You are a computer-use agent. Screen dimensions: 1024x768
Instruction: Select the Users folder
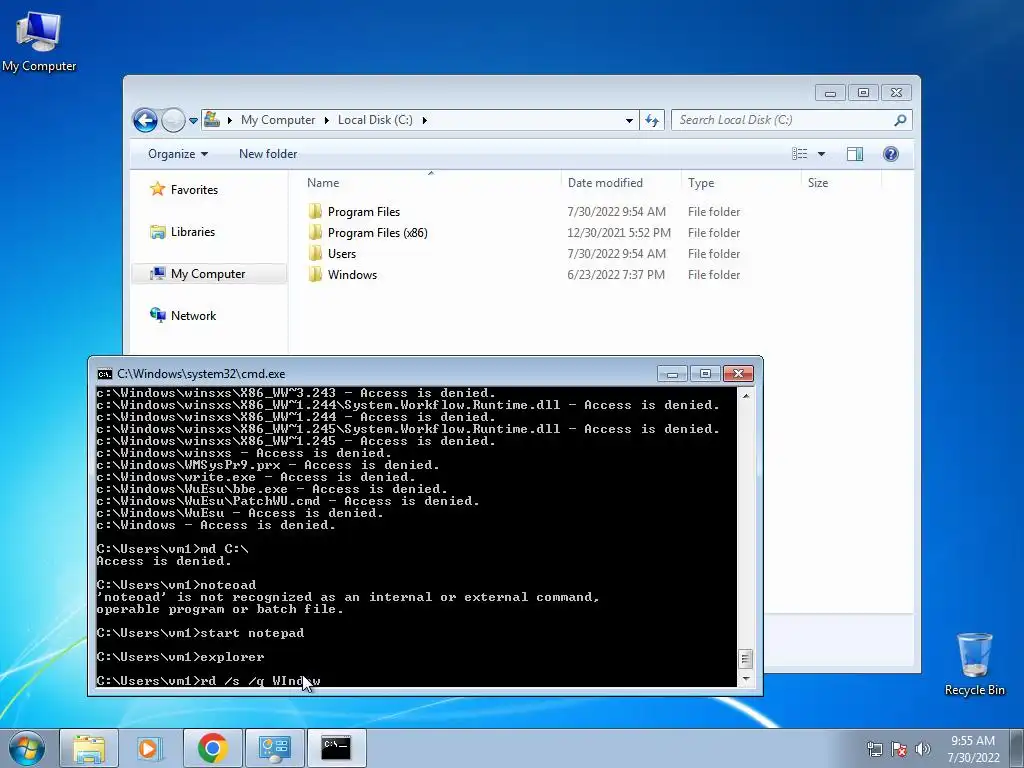342,253
